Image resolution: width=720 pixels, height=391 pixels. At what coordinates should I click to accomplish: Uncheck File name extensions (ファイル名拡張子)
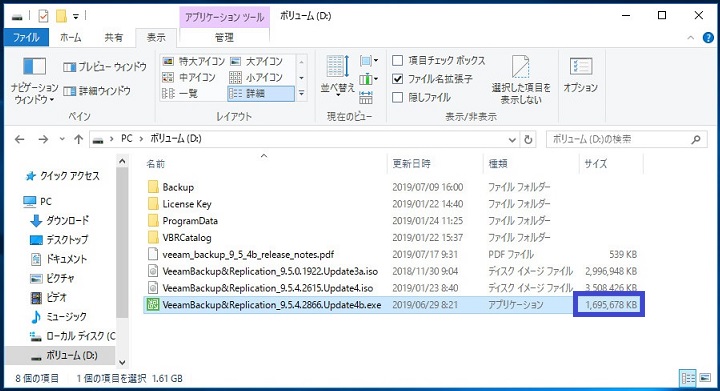[x=398, y=79]
